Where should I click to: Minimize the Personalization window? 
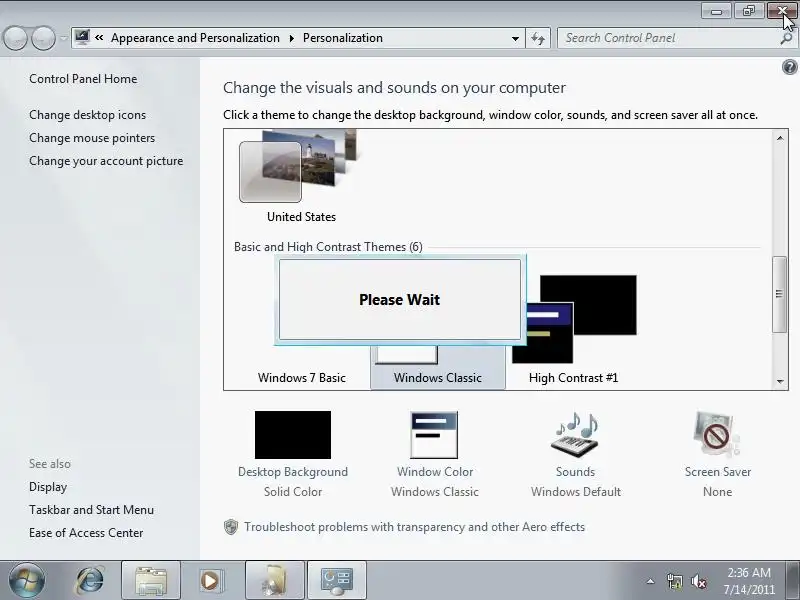[x=717, y=11]
